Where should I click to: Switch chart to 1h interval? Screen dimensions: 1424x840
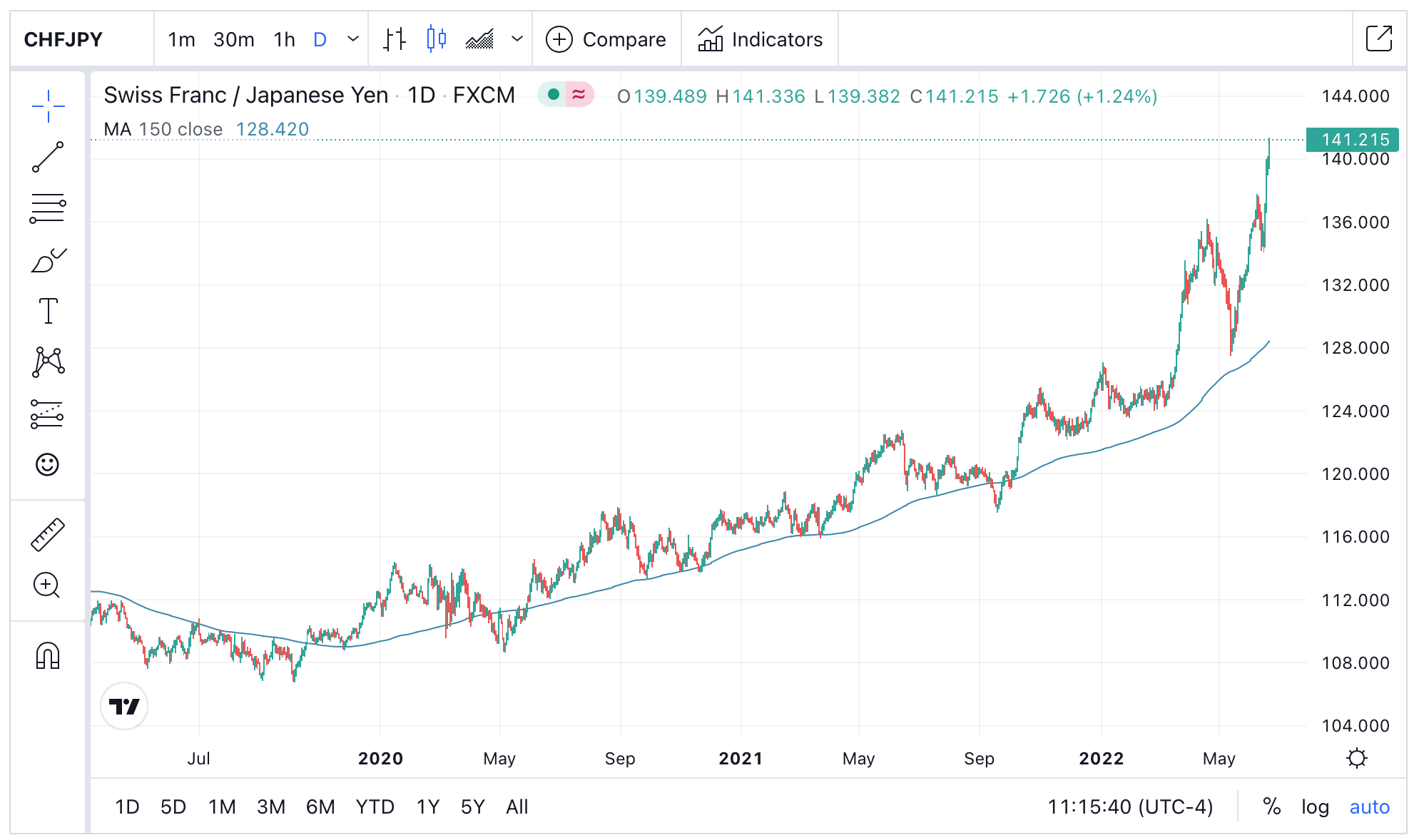click(283, 39)
